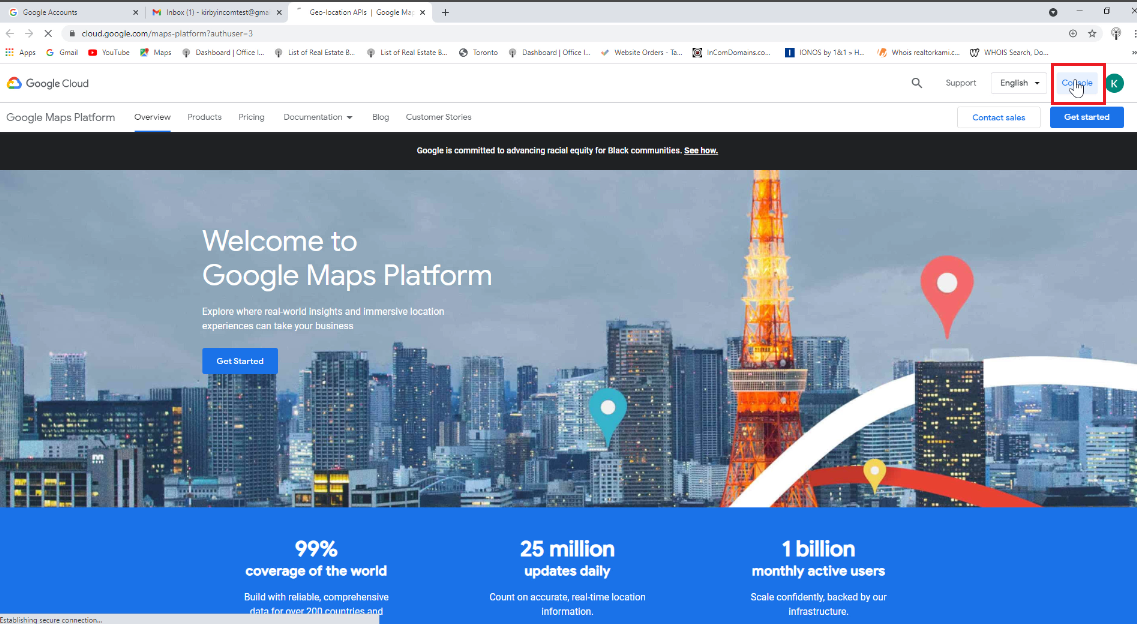Open the Pricing menu item
1137x624 pixels.
coord(251,117)
